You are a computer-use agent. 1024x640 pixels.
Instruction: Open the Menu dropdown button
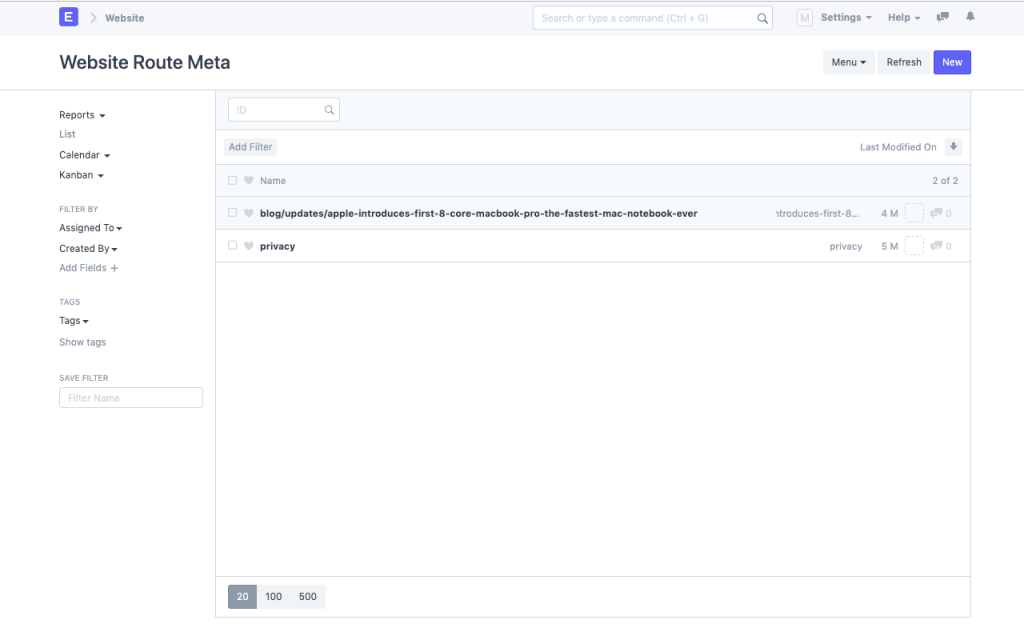pos(848,62)
